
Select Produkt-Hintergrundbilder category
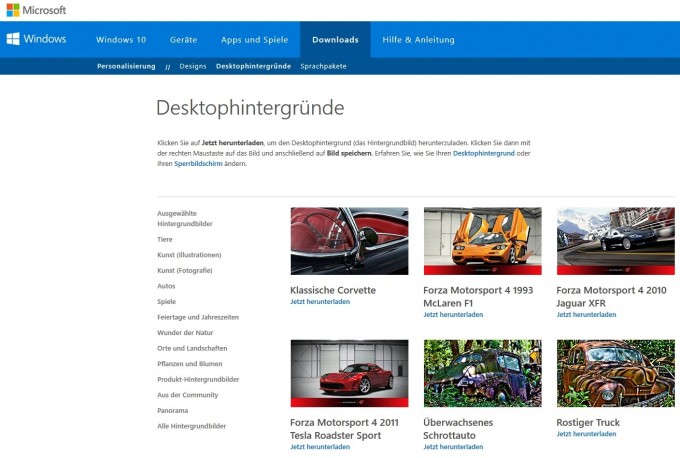[198, 379]
